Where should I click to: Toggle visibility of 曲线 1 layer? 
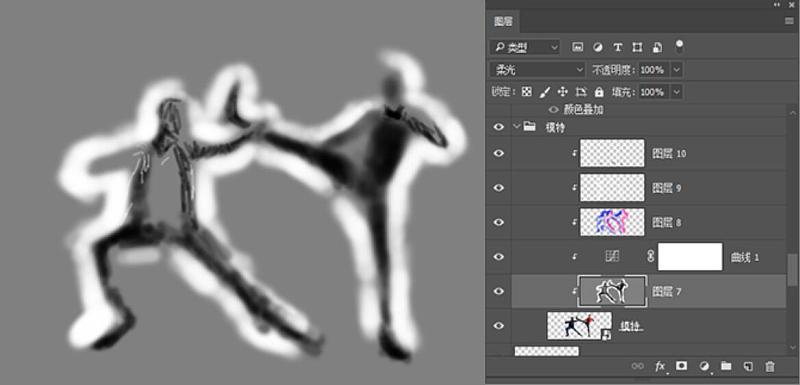coord(498,257)
